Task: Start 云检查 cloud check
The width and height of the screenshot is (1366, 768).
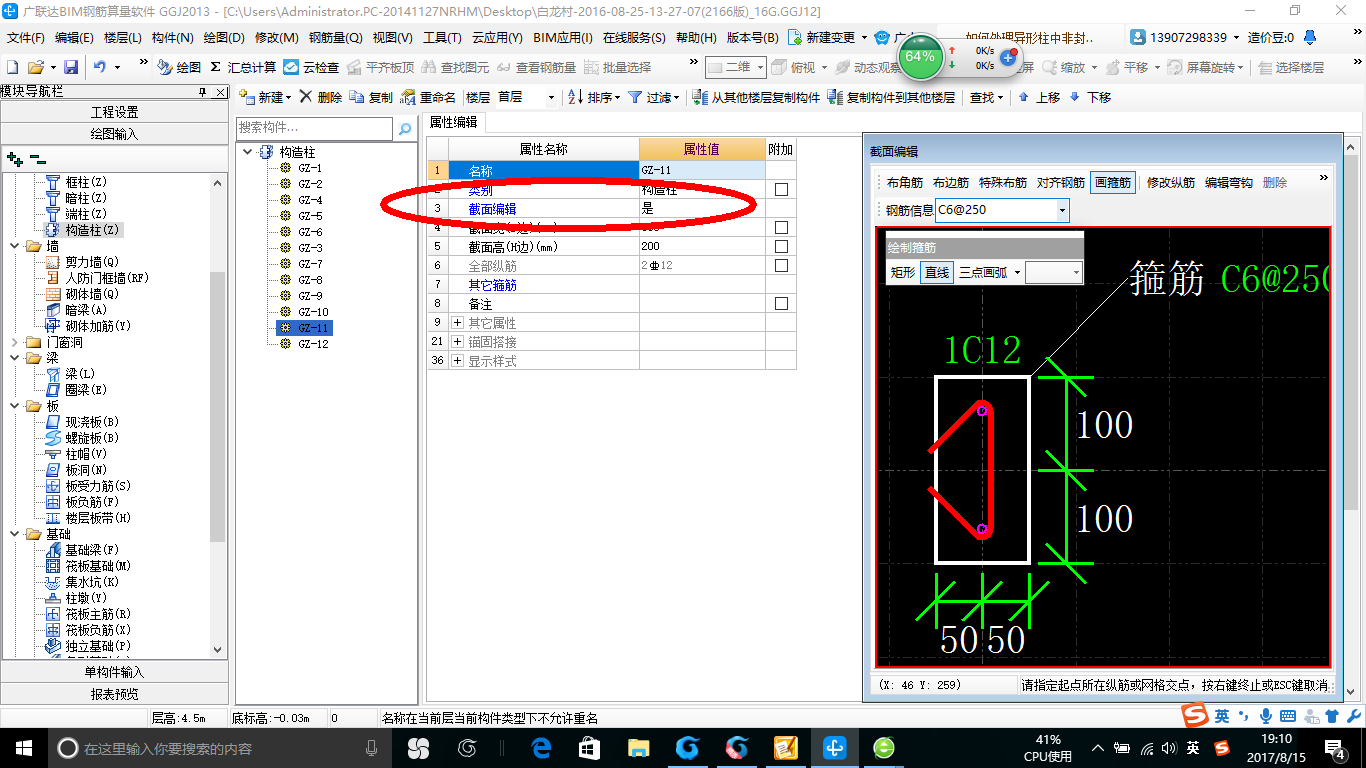Action: click(311, 67)
